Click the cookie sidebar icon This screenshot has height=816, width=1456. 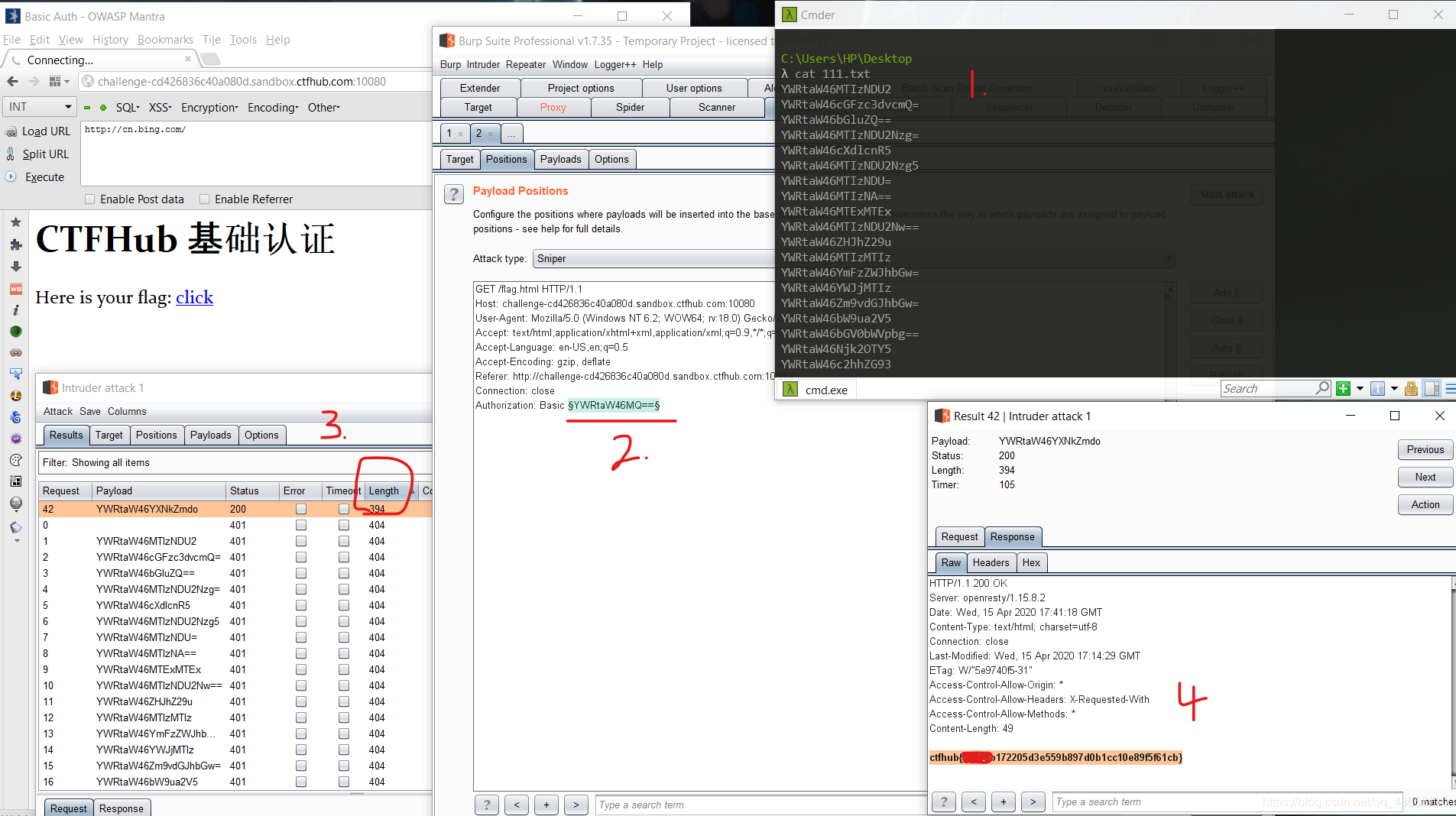tap(15, 460)
